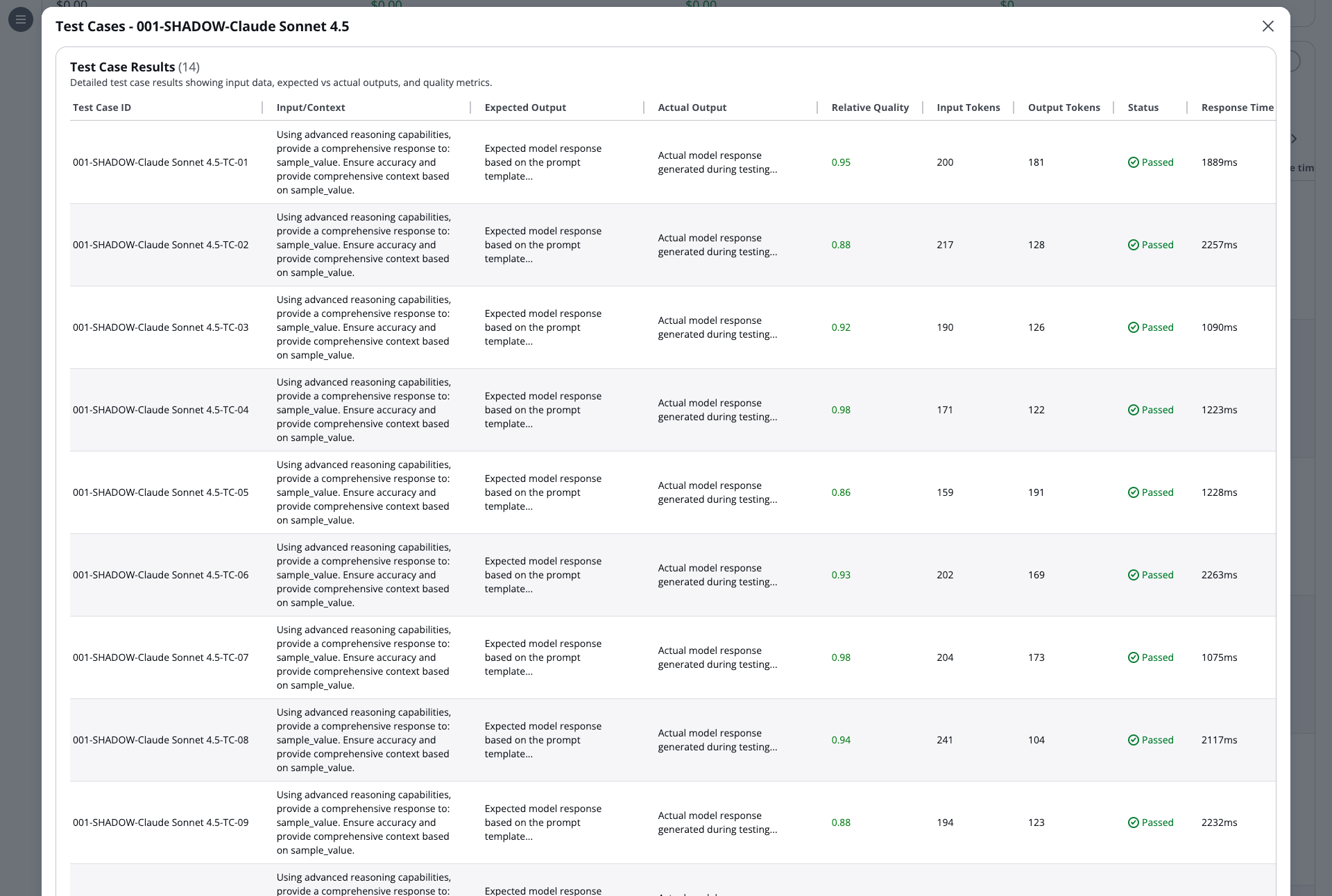The width and height of the screenshot is (1332, 896).
Task: Close the Test Cases dialog
Action: pyautogui.click(x=1268, y=26)
